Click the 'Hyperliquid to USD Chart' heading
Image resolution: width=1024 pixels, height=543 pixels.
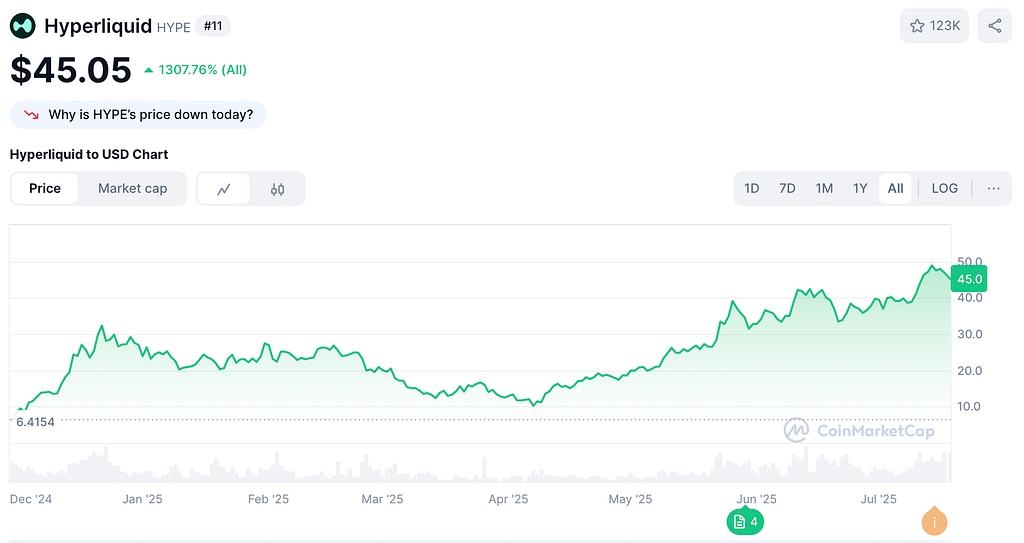pos(89,154)
